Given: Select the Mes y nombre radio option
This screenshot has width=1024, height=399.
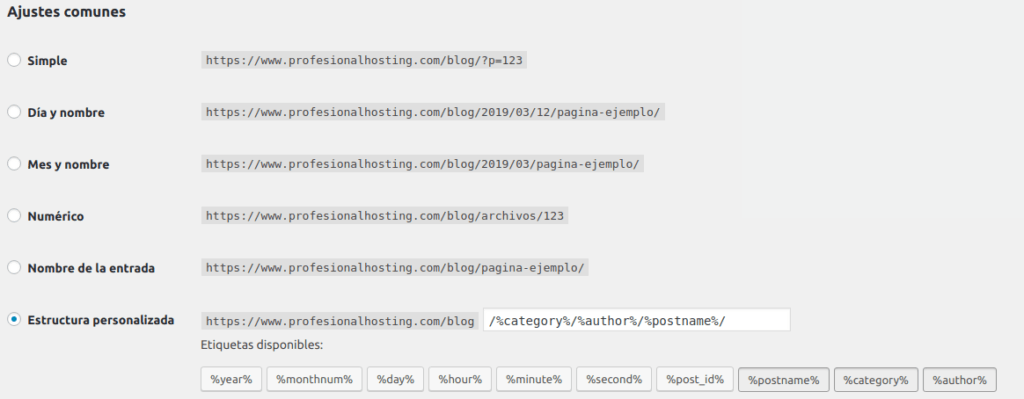Looking at the screenshot, I should 14,164.
